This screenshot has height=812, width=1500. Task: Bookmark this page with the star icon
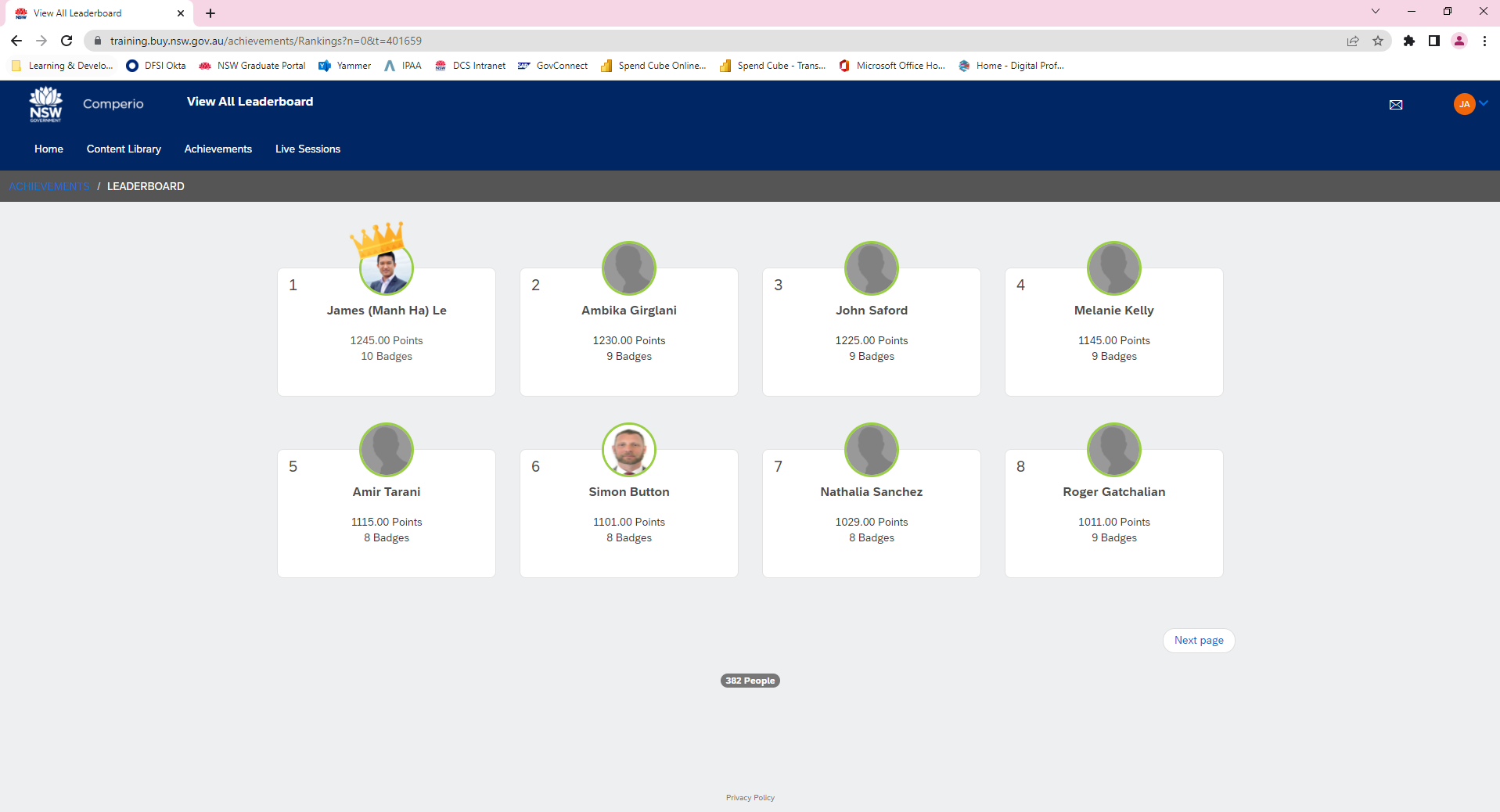(1378, 41)
